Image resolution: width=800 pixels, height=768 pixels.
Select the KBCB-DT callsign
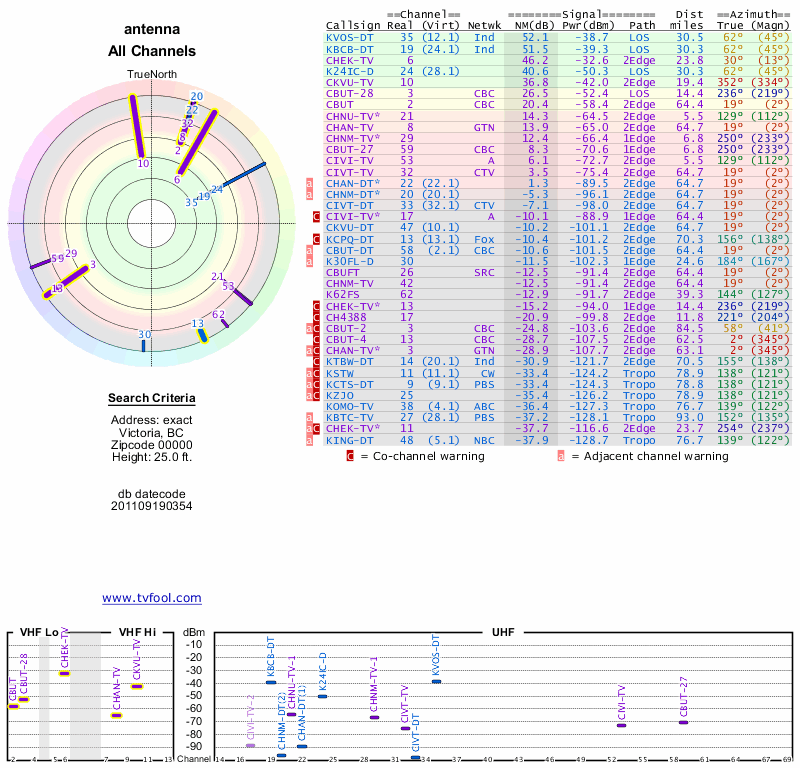(x=350, y=49)
